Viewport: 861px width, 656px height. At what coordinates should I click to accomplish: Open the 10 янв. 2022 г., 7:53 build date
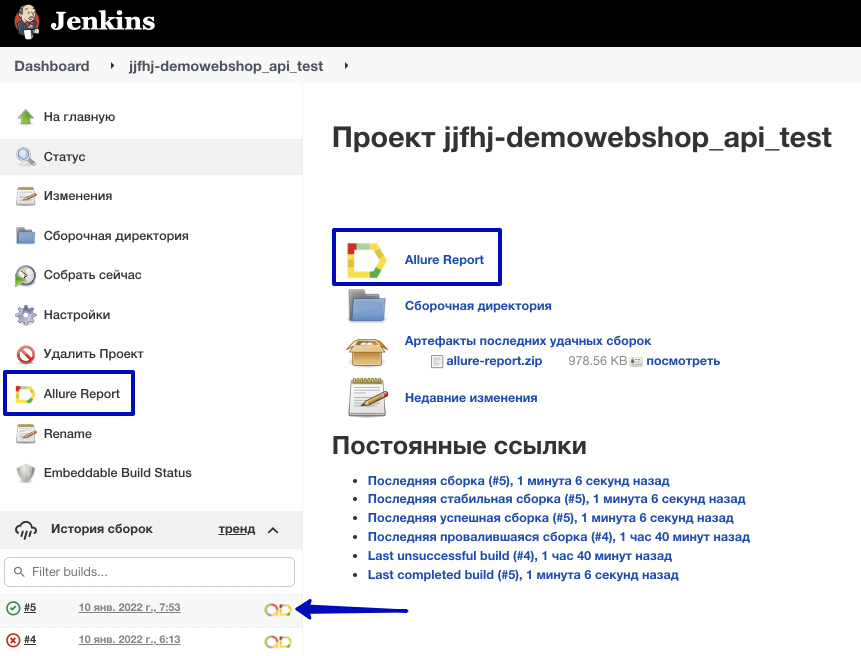(x=130, y=608)
